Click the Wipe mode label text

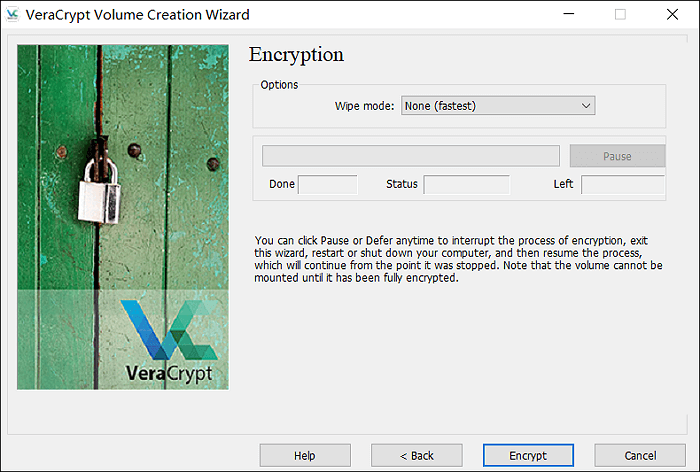coord(365,106)
